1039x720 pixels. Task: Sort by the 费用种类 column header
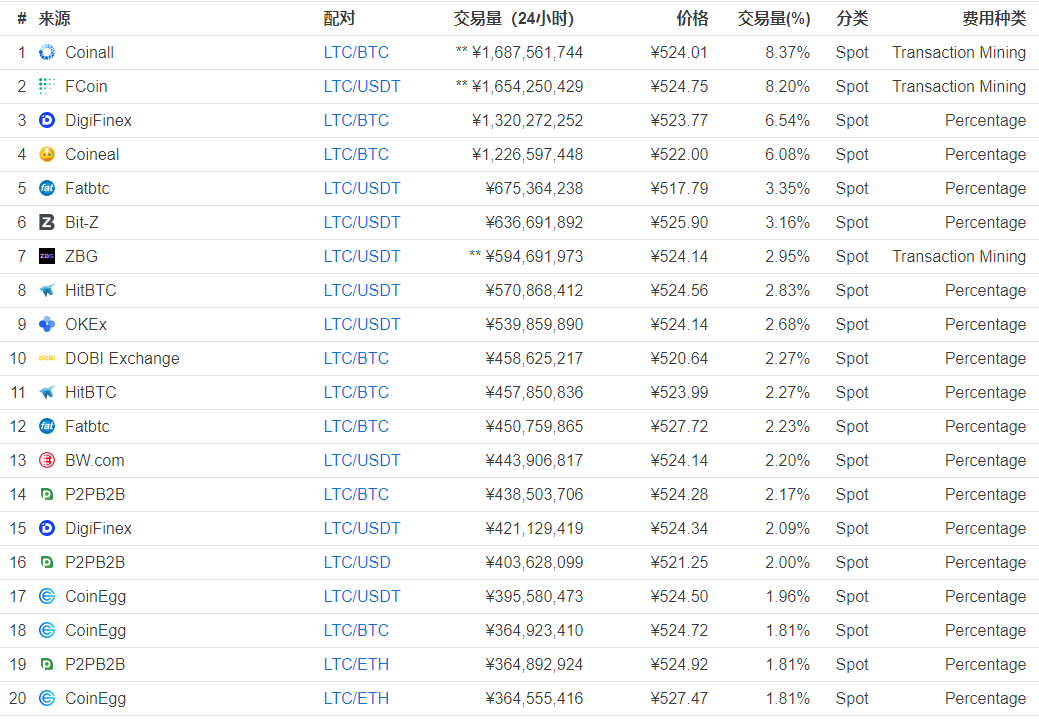click(x=994, y=19)
